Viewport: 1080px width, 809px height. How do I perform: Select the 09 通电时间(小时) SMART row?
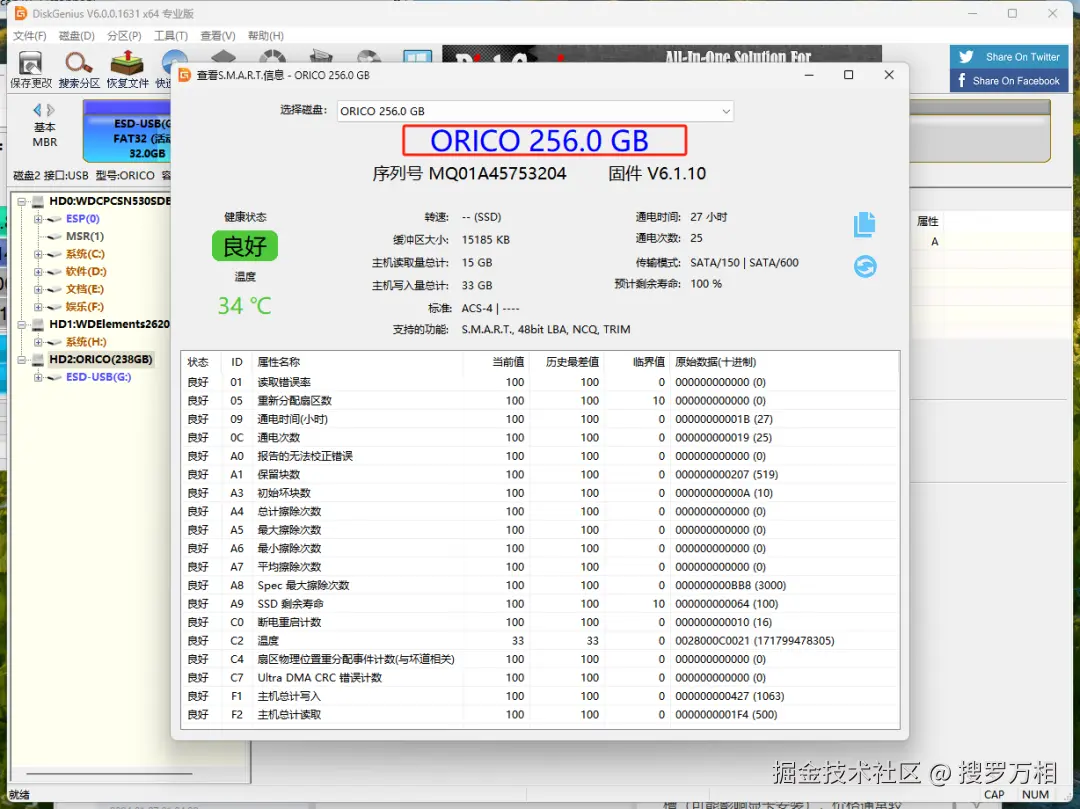click(x=540, y=419)
